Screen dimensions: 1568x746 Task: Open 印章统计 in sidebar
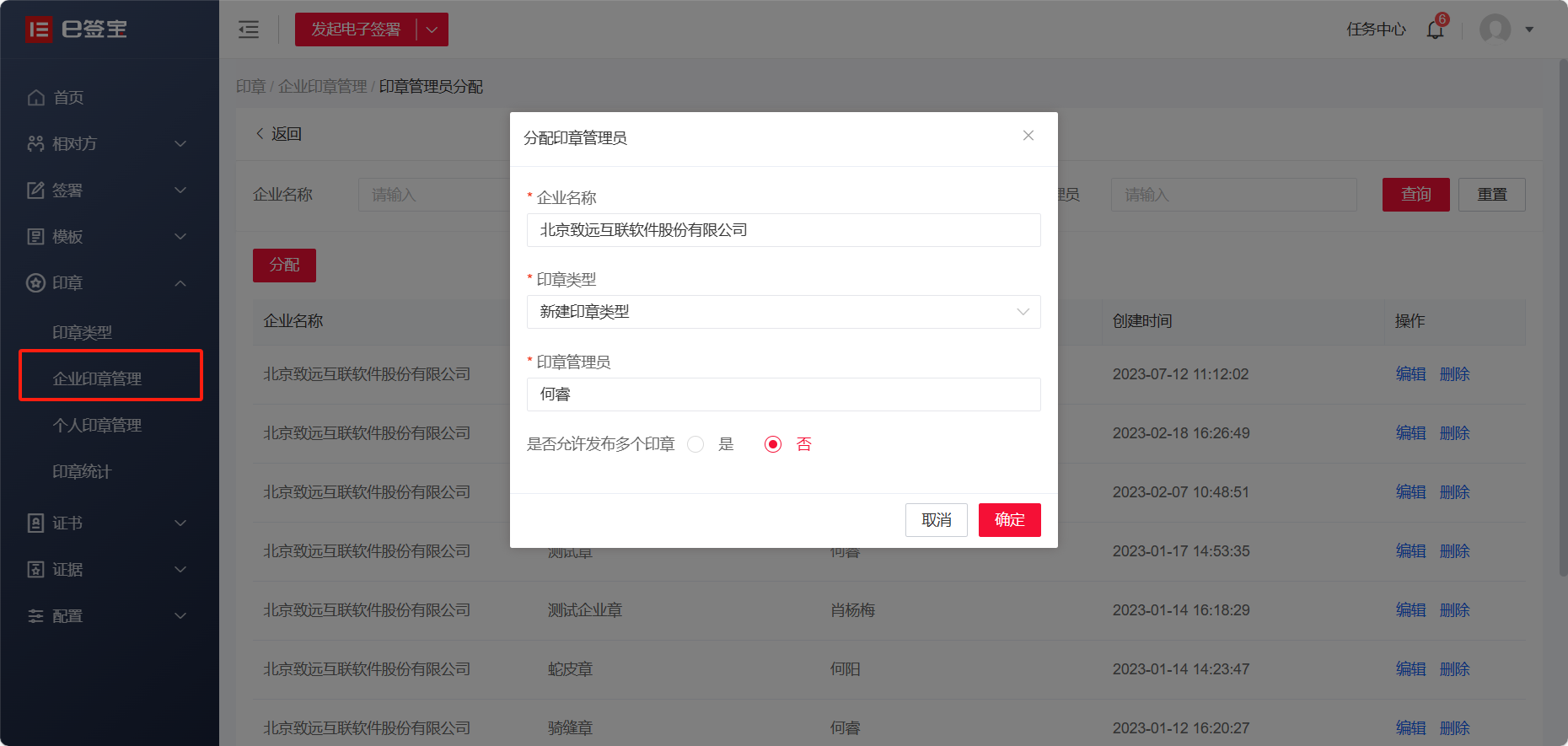pos(82,472)
